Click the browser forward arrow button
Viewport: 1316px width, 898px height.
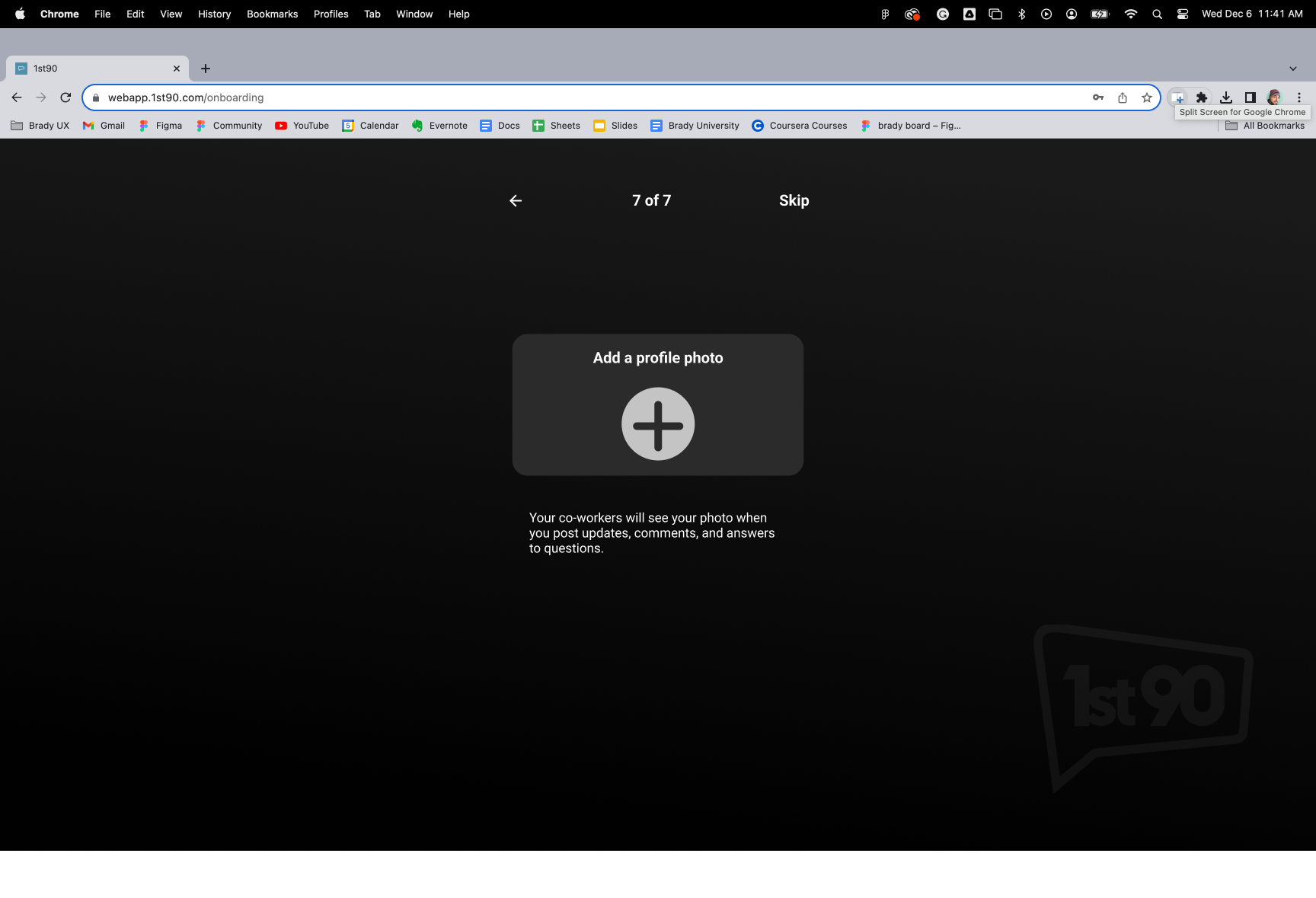pyautogui.click(x=41, y=97)
